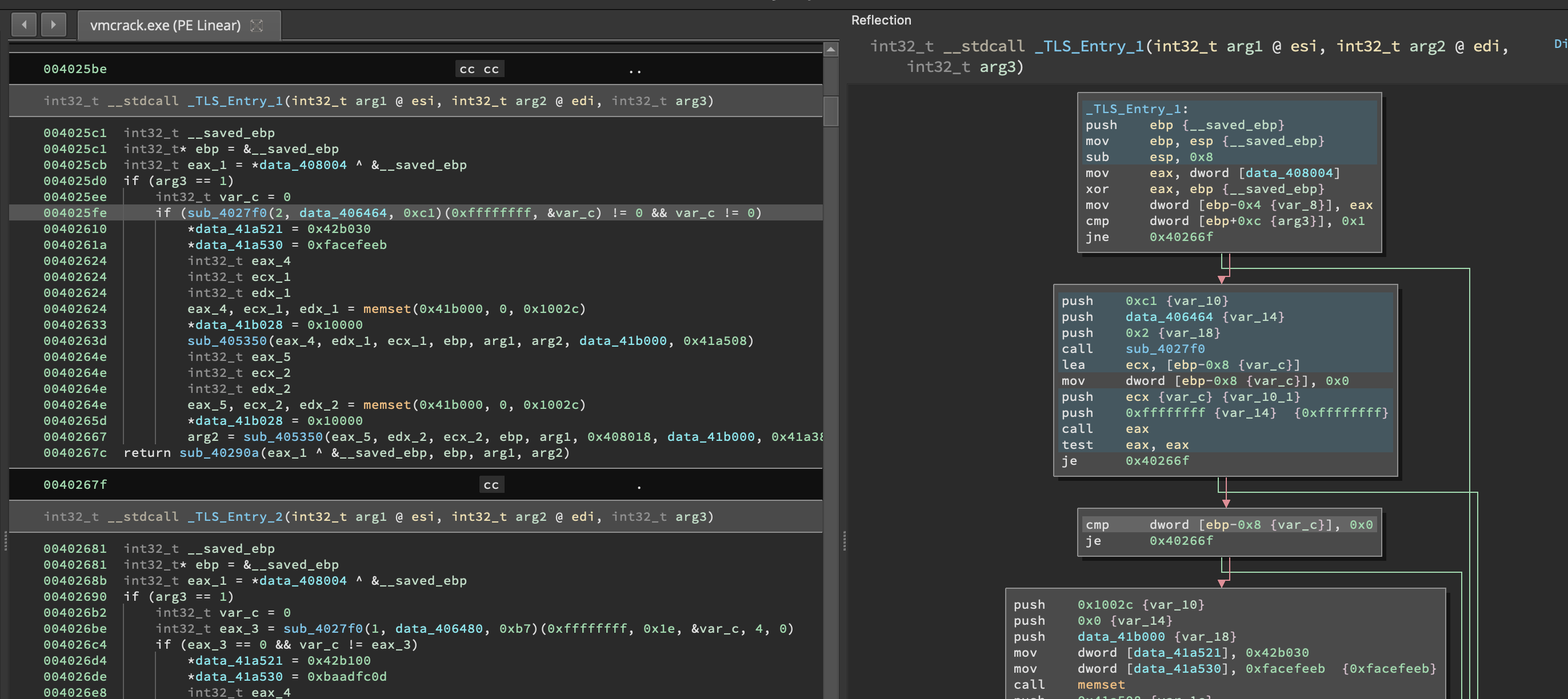Click sub_405350 on line 00402667

pos(283,437)
